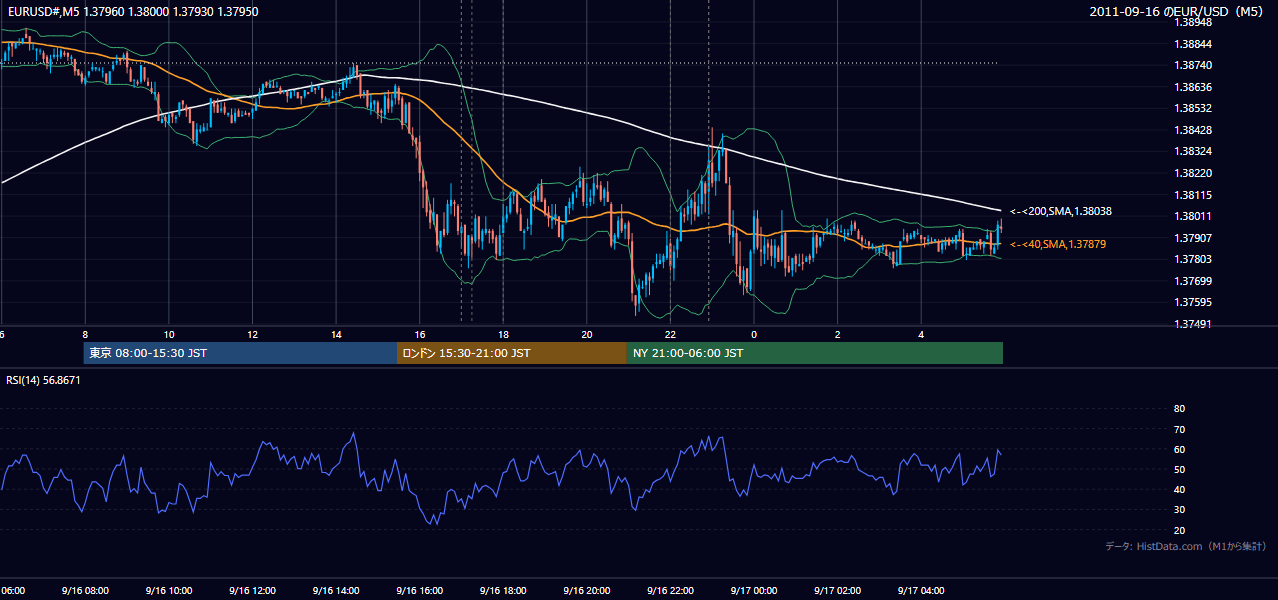
Task: Click the bottom time label 9/17 00:00
Action: point(754,590)
